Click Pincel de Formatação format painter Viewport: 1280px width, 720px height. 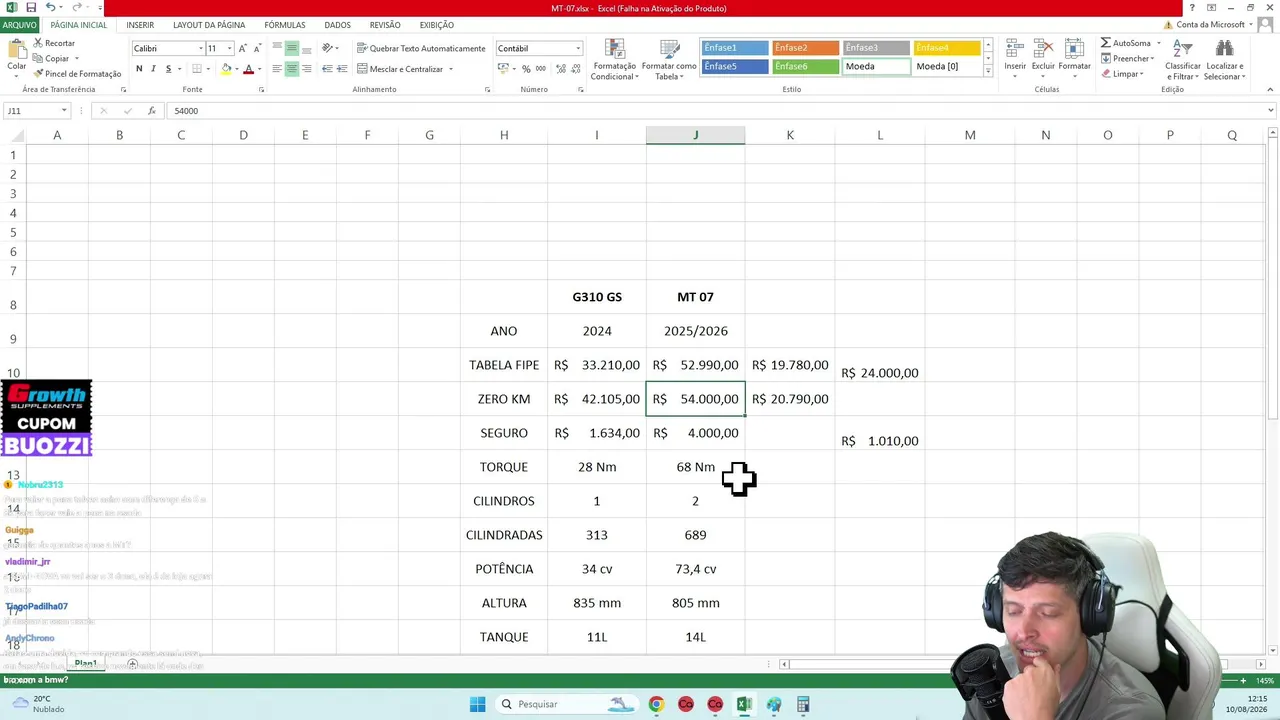pyautogui.click(x=77, y=74)
